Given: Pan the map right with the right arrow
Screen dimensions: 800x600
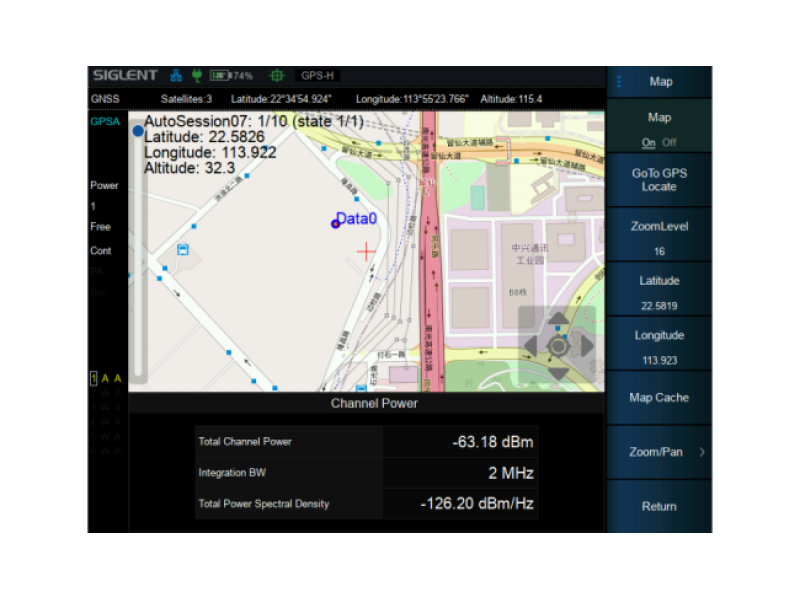Looking at the screenshot, I should coord(587,346).
